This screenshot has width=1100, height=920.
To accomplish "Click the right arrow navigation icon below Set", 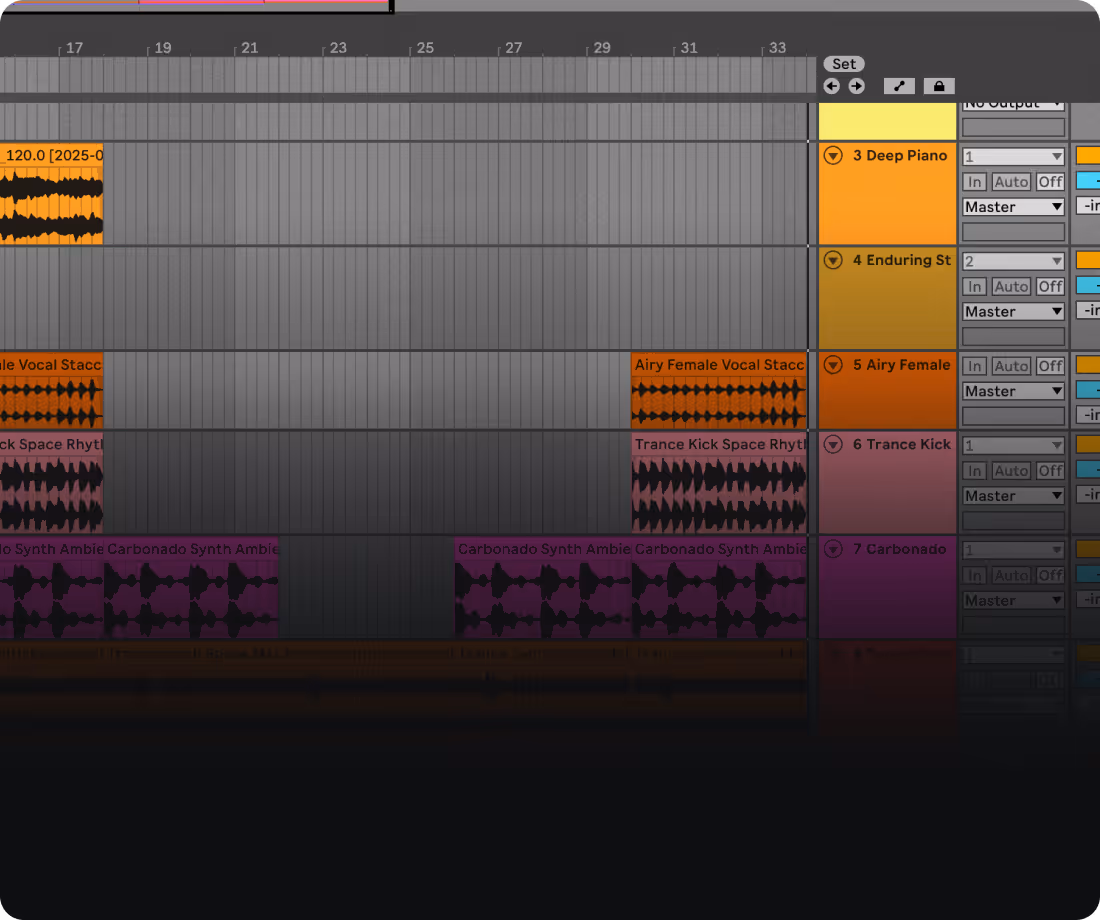I will (857, 86).
